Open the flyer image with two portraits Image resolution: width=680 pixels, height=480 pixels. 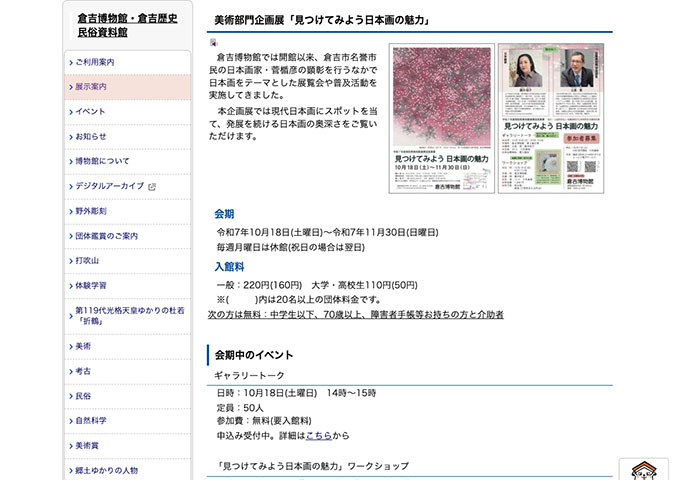tap(555, 118)
